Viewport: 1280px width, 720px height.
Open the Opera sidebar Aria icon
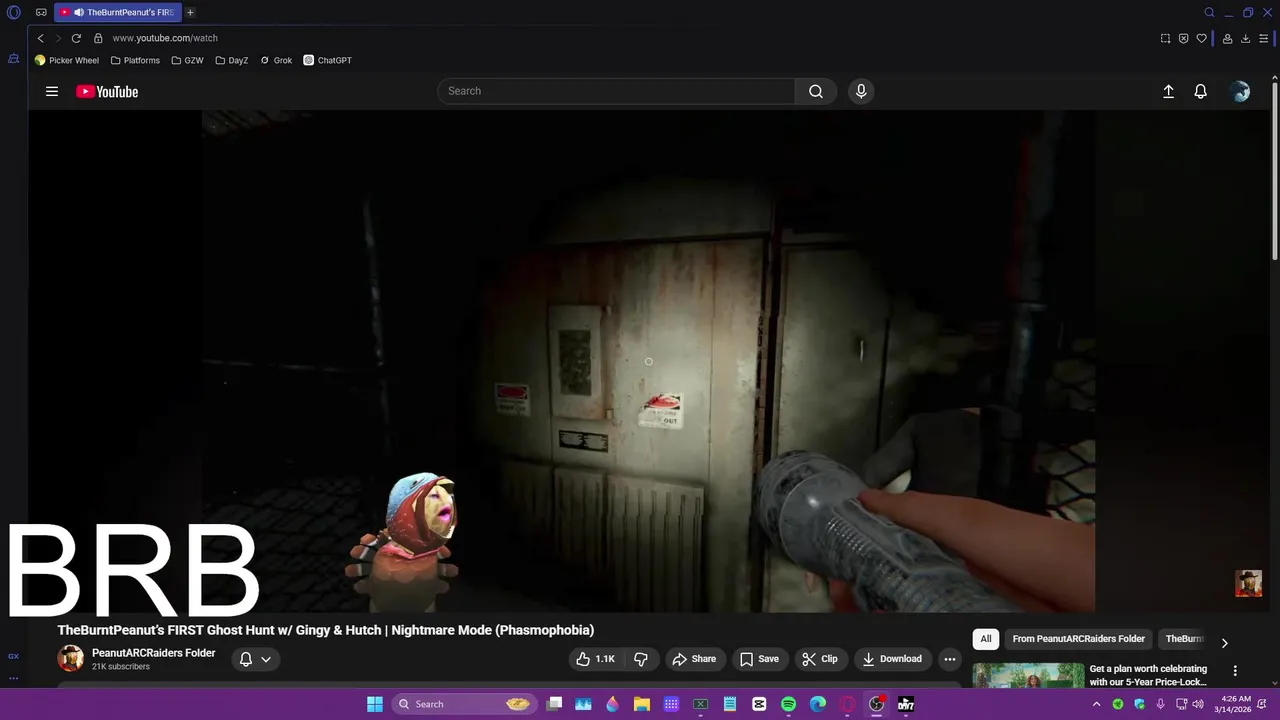tap(14, 59)
